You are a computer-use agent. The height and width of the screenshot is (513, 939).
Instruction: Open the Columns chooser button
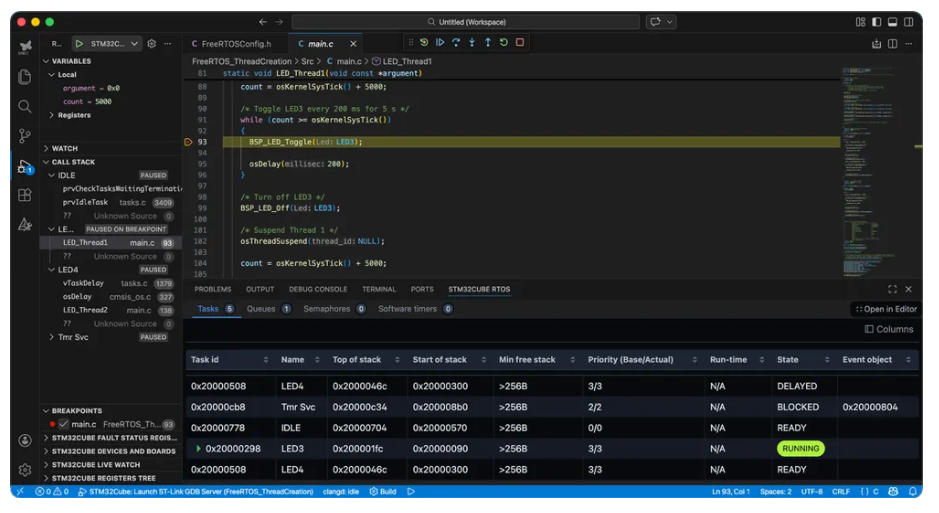click(x=889, y=329)
